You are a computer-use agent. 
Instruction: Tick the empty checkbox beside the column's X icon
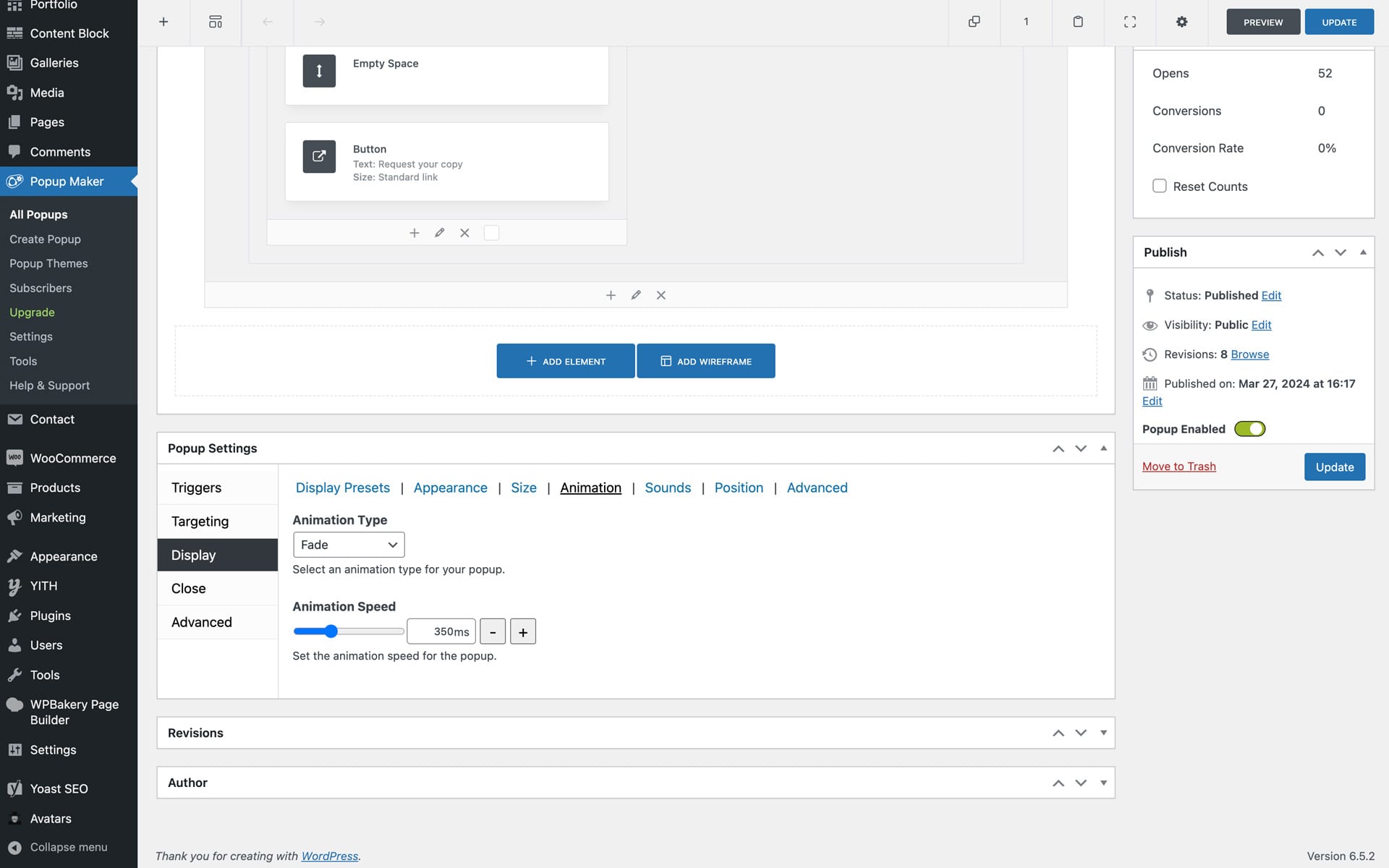pyautogui.click(x=491, y=233)
